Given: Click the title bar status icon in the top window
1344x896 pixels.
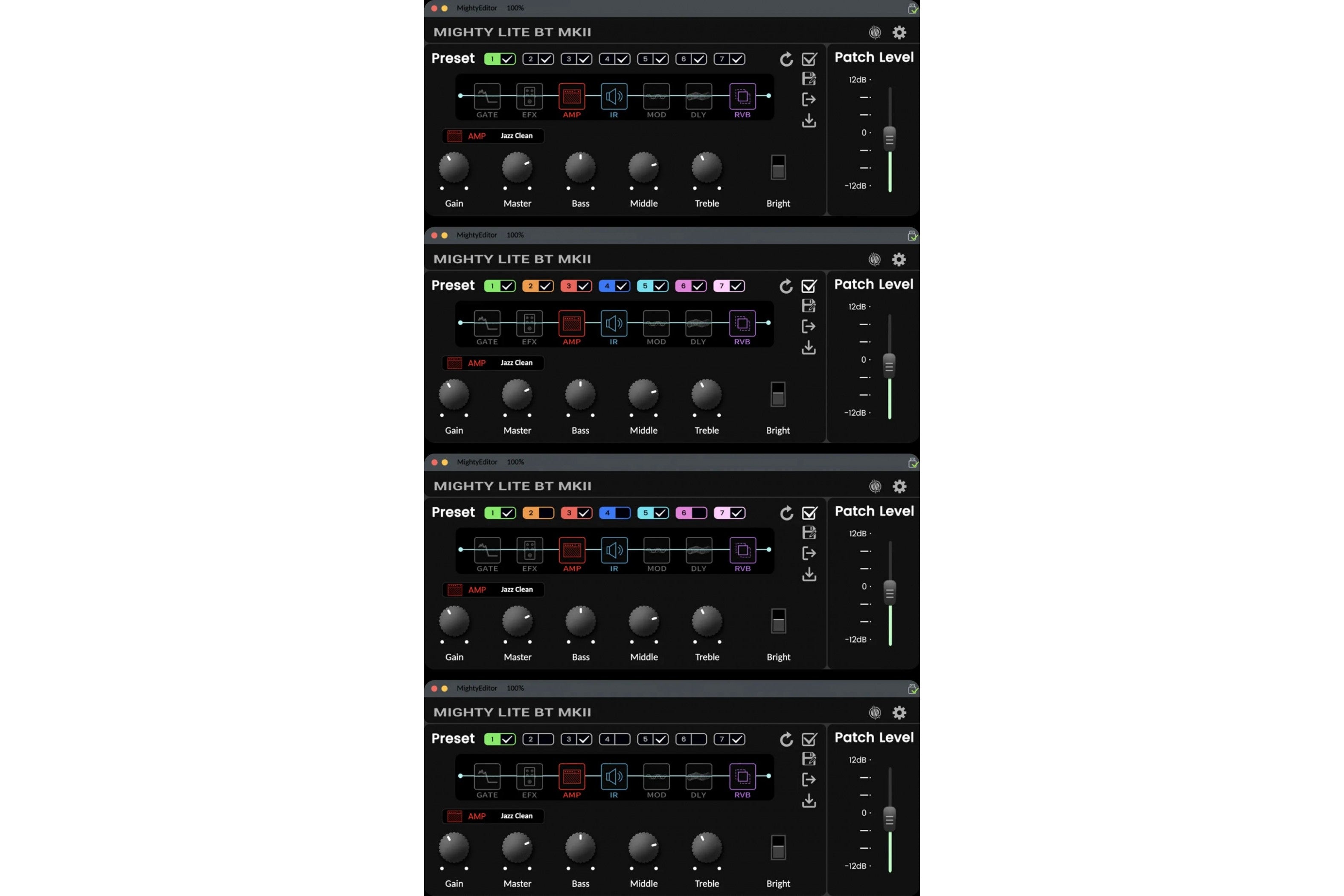Looking at the screenshot, I should click(913, 9).
